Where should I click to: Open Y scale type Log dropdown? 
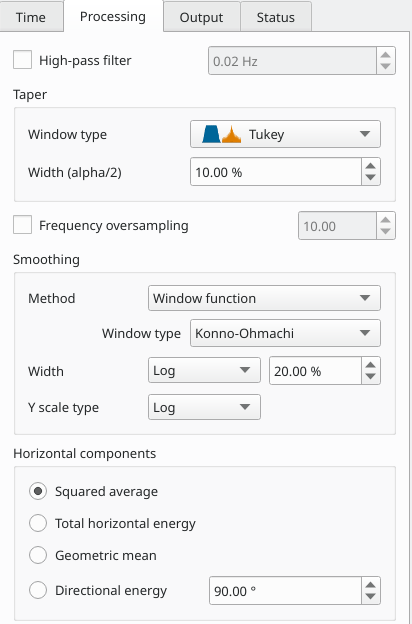(204, 407)
